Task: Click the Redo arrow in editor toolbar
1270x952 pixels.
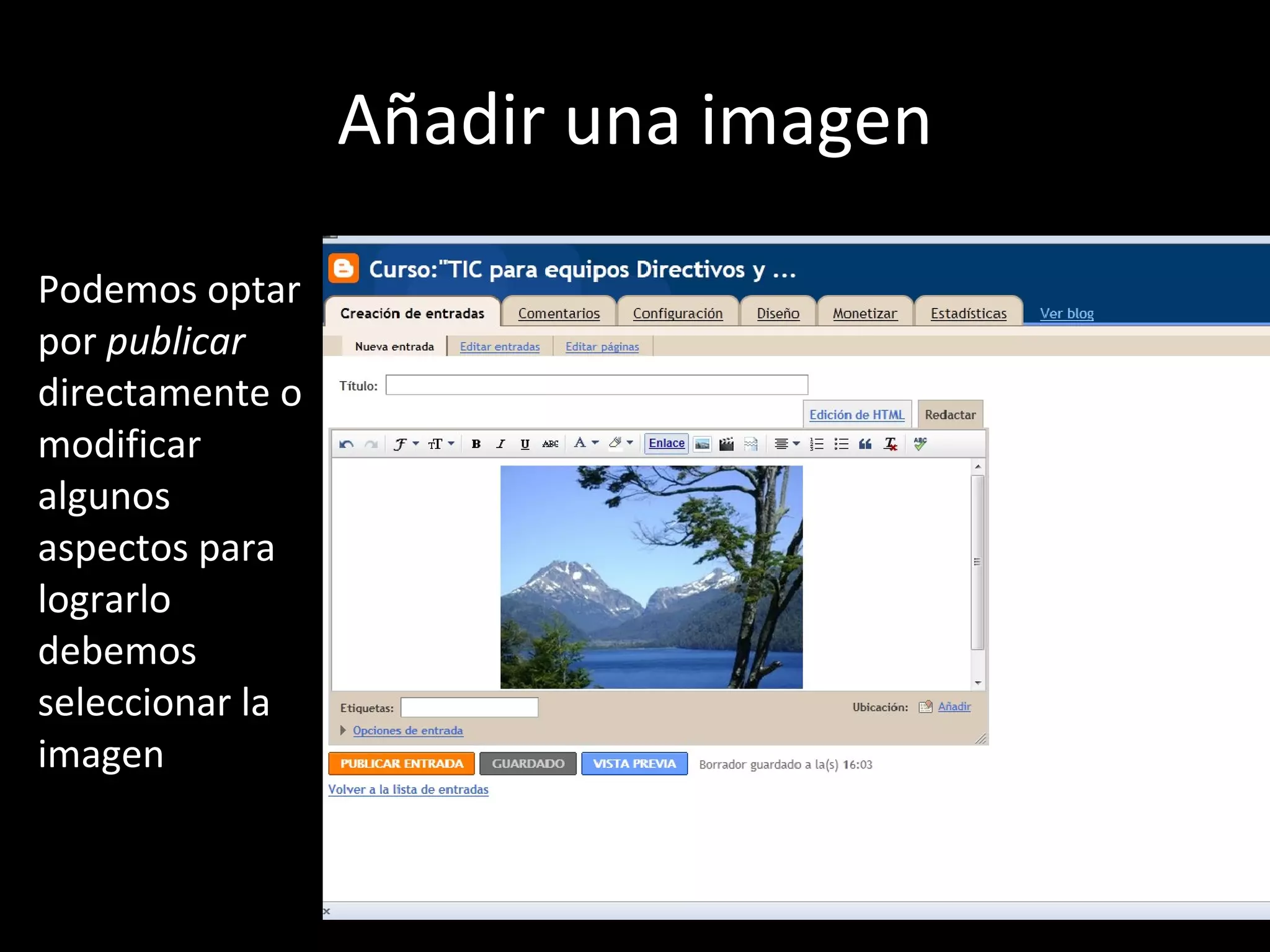Action: tap(371, 444)
